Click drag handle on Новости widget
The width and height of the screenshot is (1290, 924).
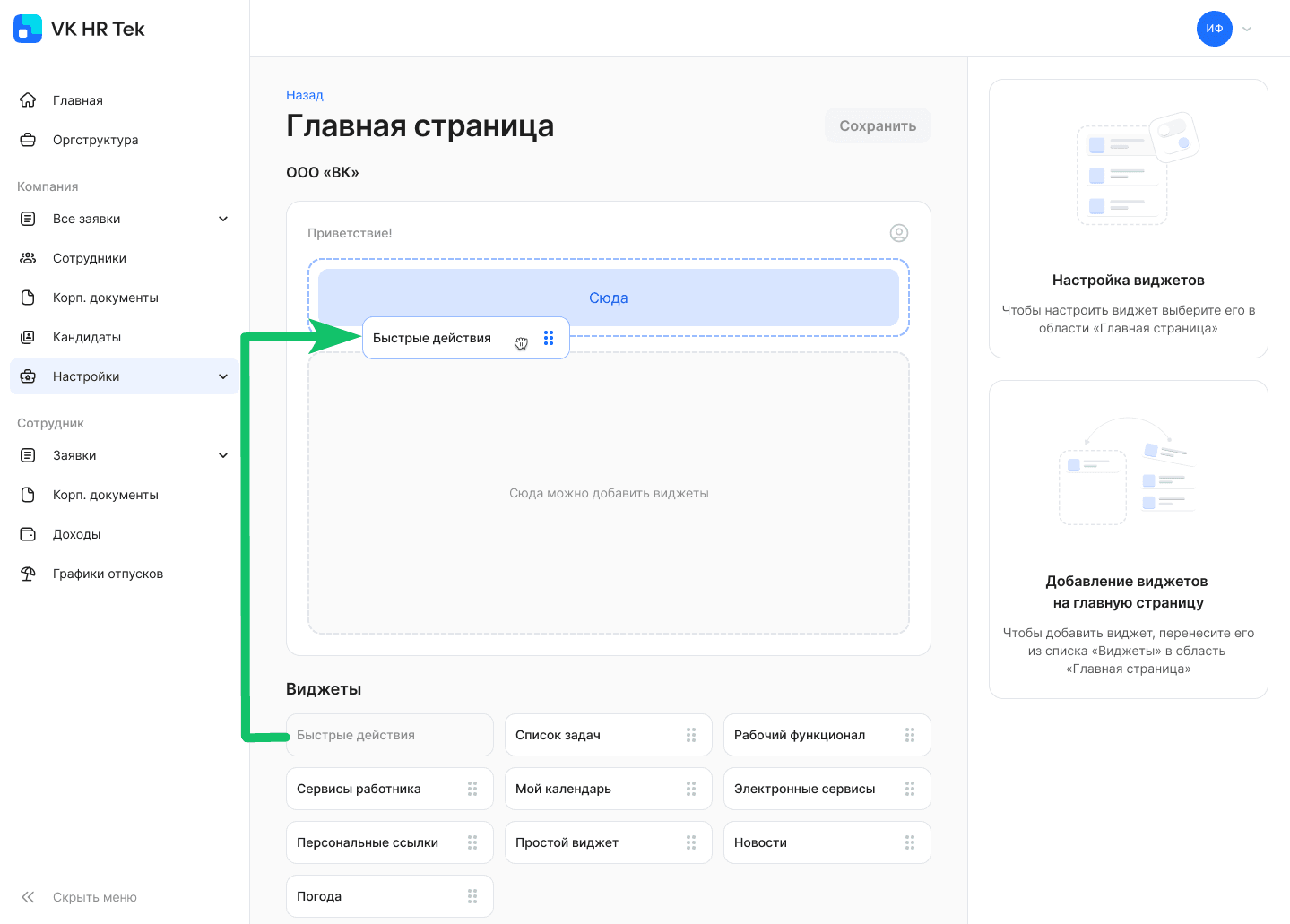910,842
